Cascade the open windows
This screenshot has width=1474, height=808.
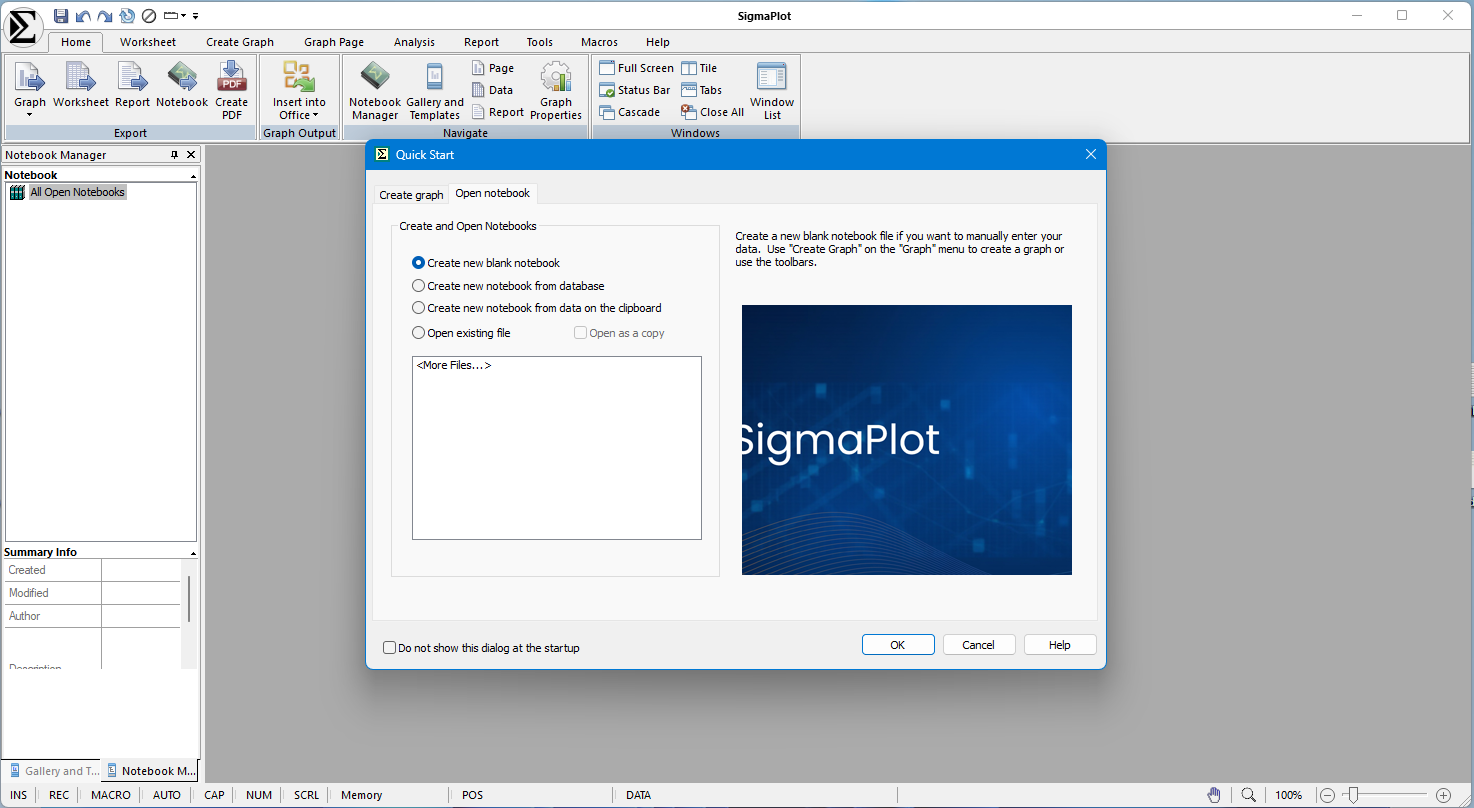pyautogui.click(x=629, y=112)
